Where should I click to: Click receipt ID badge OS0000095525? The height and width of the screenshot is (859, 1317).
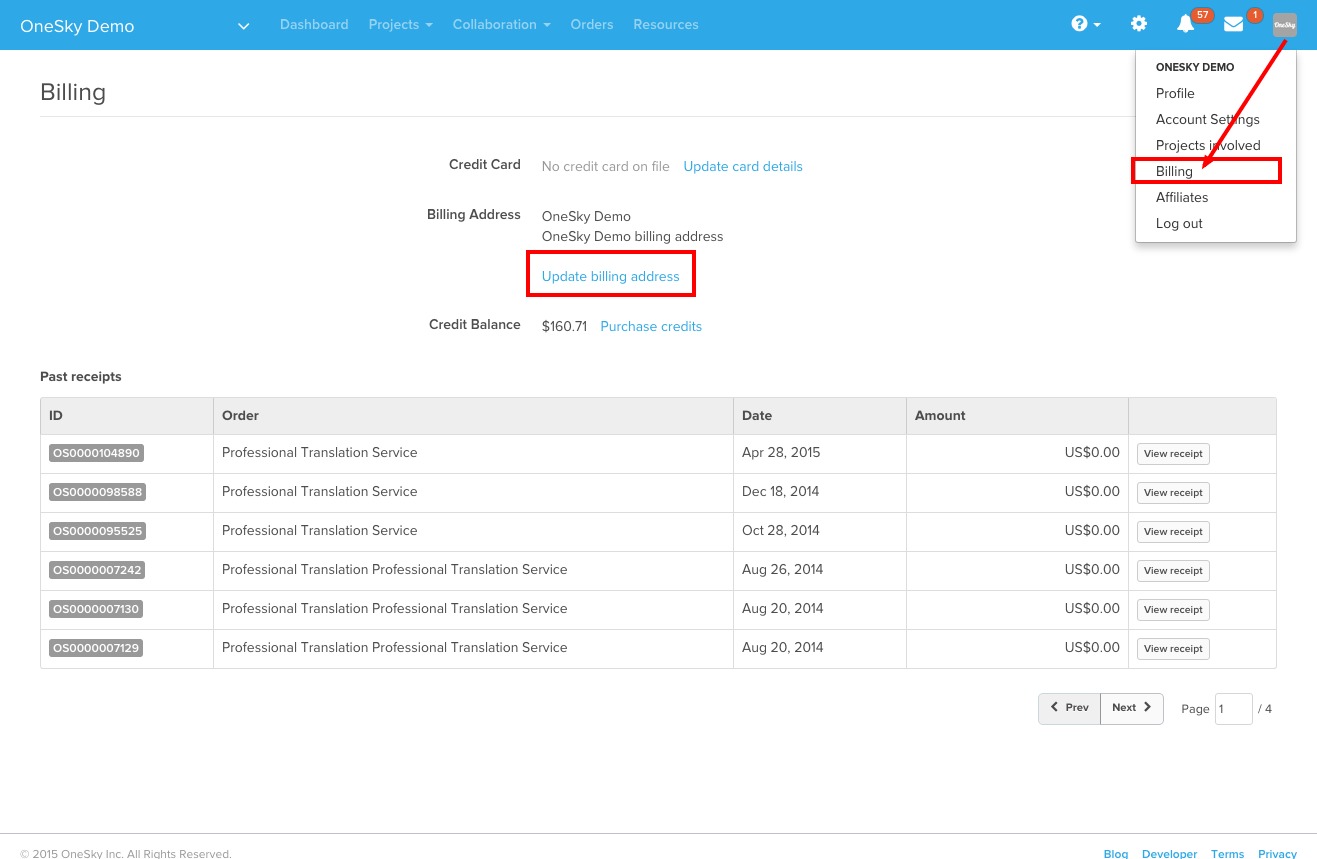click(97, 531)
